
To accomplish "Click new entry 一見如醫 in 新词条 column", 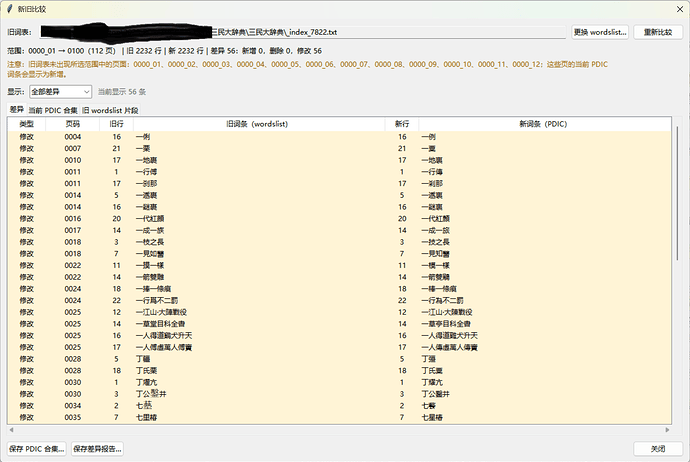I will (435, 254).
